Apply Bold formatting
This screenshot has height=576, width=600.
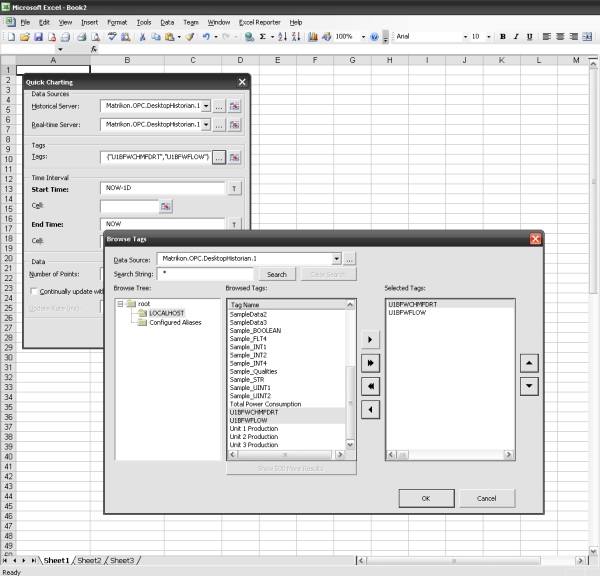[x=503, y=37]
